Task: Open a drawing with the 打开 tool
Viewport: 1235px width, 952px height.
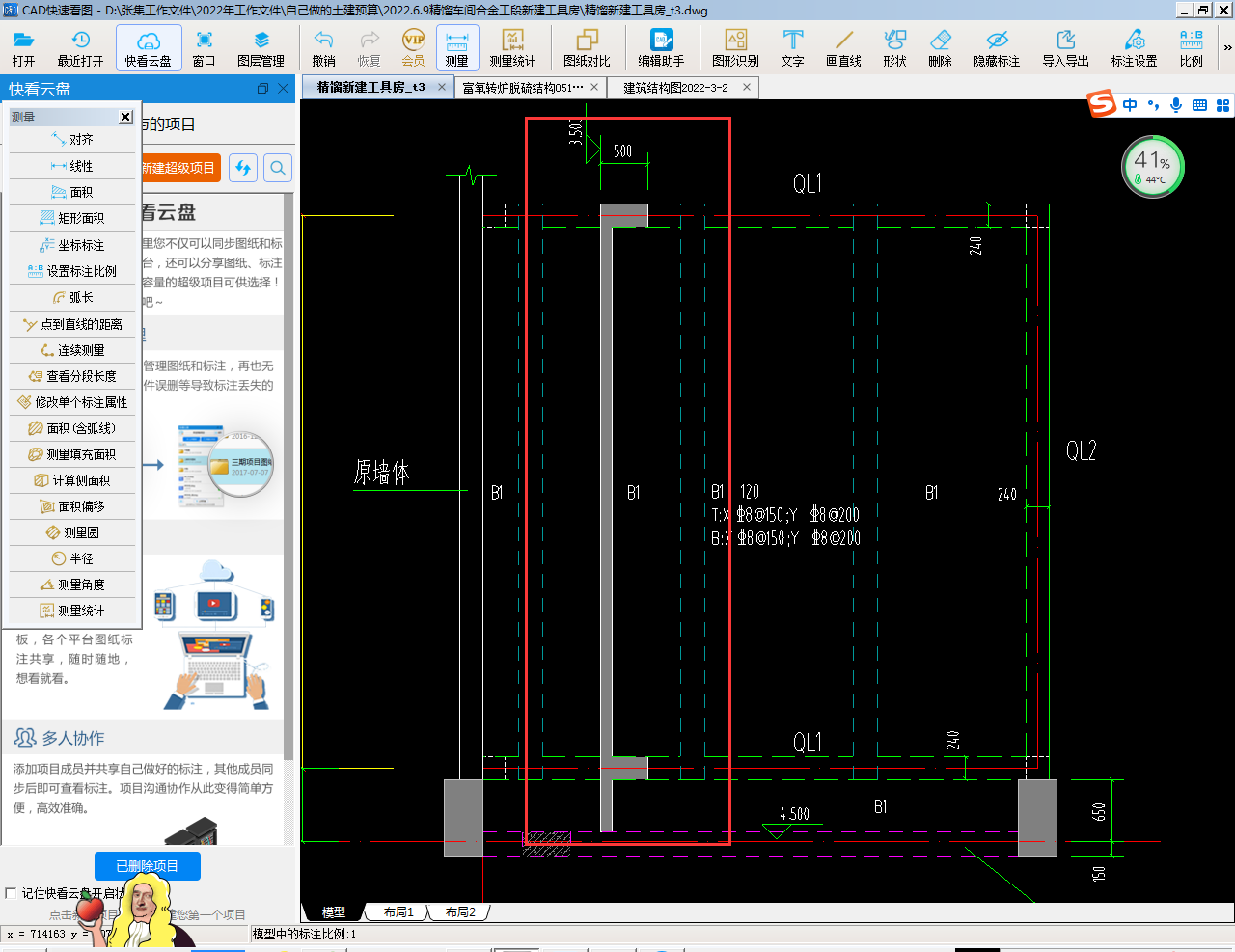Action: (x=24, y=48)
